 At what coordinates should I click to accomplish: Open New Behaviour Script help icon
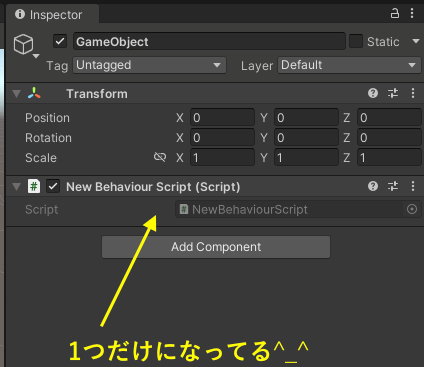click(373, 186)
